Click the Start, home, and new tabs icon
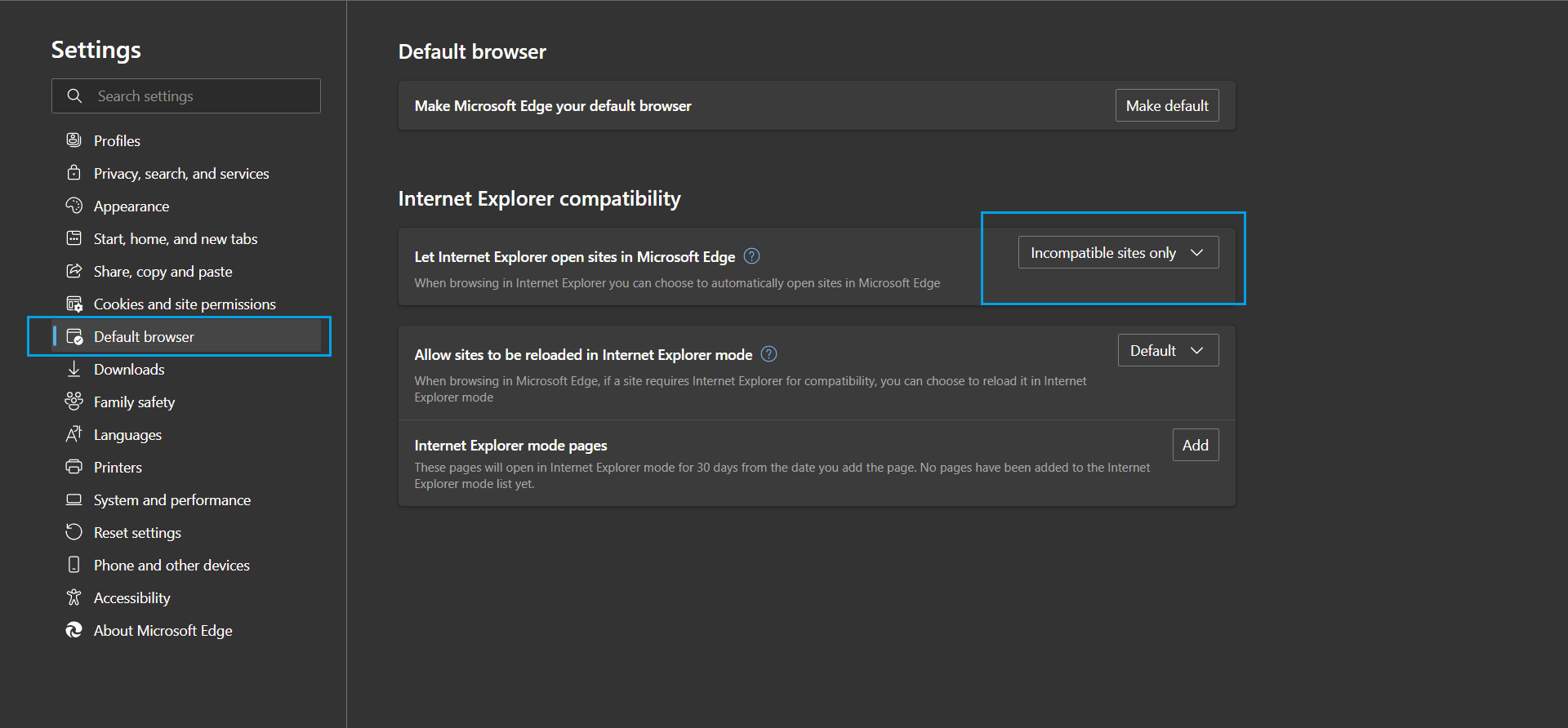1568x728 pixels. point(73,237)
